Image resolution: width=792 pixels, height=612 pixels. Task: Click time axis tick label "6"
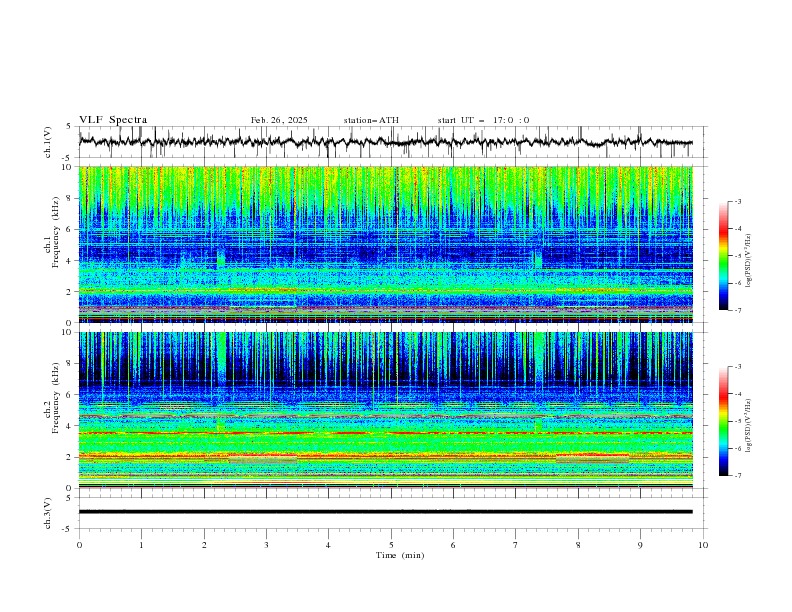point(453,545)
